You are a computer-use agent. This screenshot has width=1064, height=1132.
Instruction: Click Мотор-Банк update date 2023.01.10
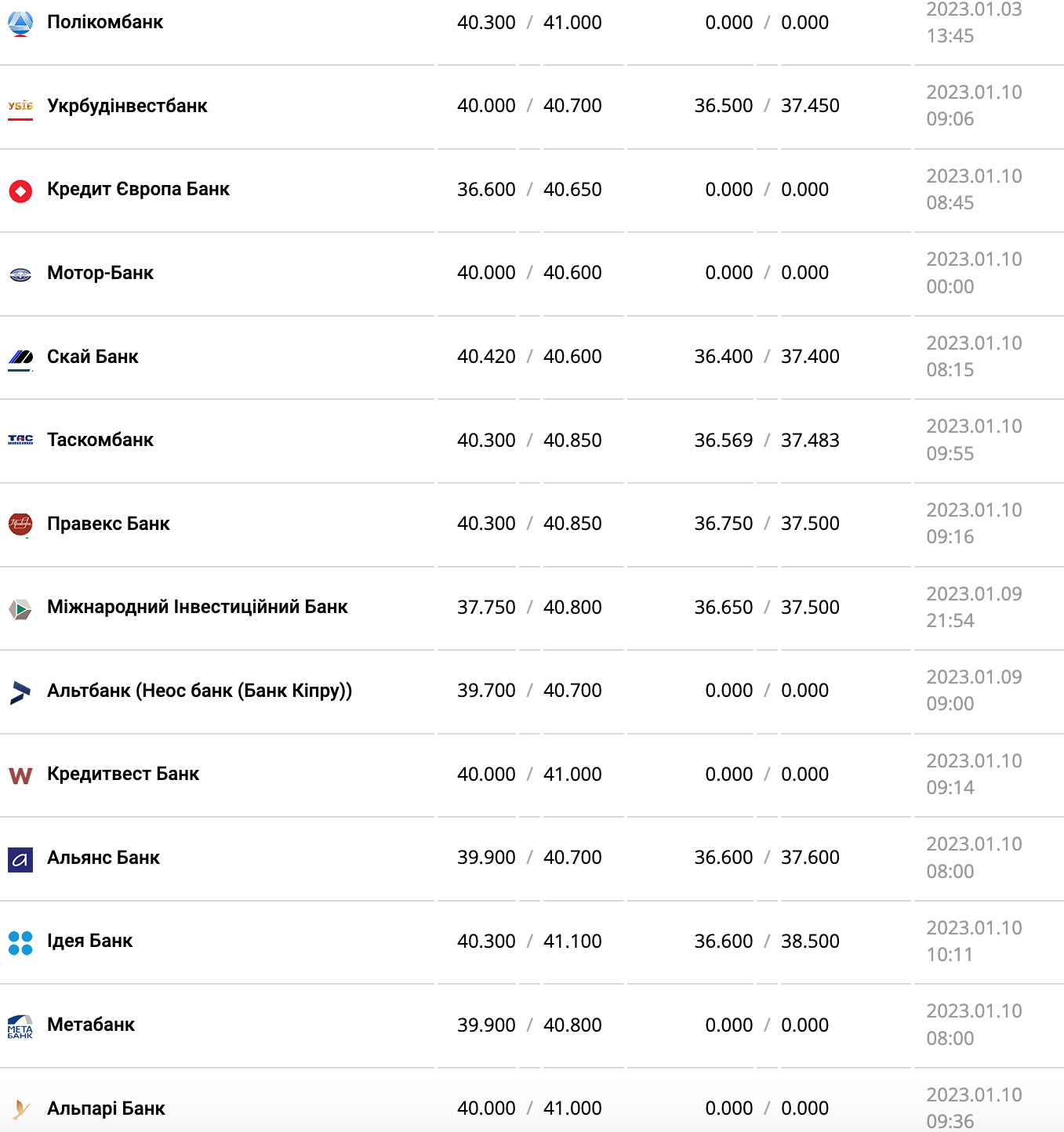click(x=974, y=259)
